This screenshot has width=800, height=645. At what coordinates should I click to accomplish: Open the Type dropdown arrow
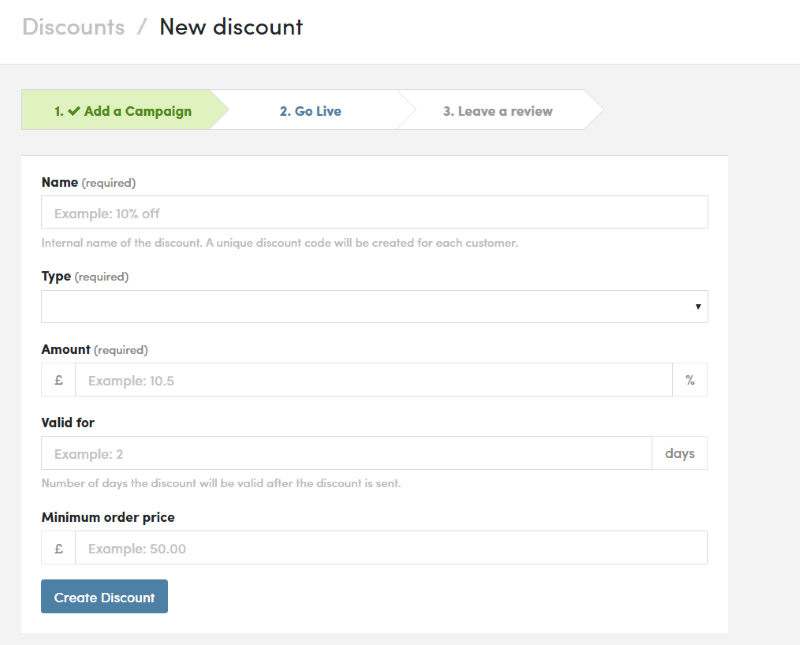coord(698,307)
